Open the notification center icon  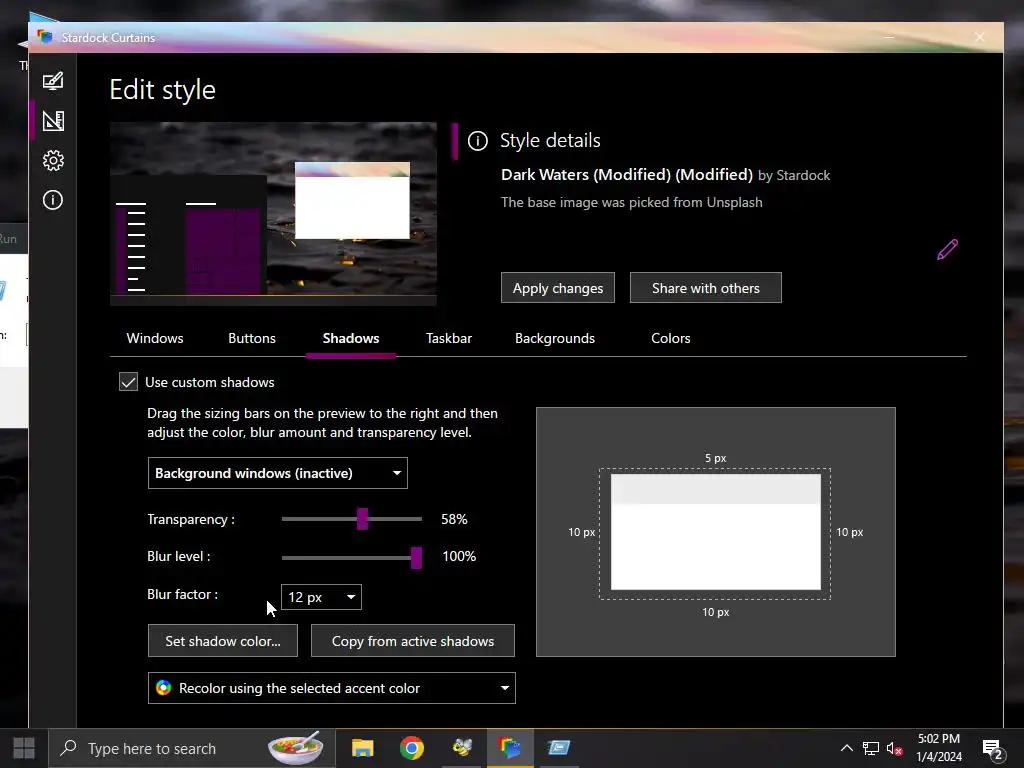(993, 749)
